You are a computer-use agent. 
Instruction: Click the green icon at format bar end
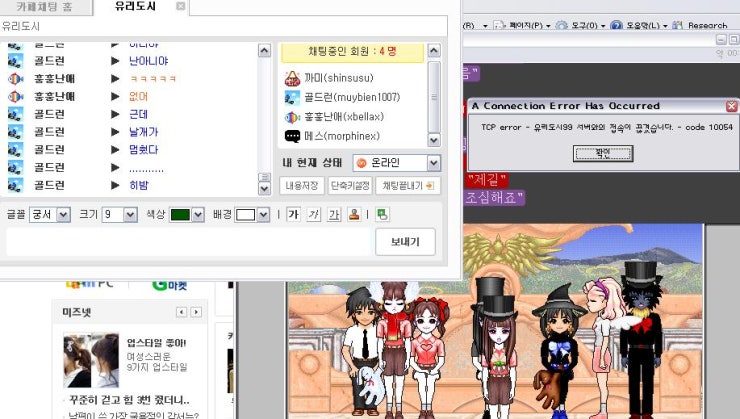pos(383,215)
